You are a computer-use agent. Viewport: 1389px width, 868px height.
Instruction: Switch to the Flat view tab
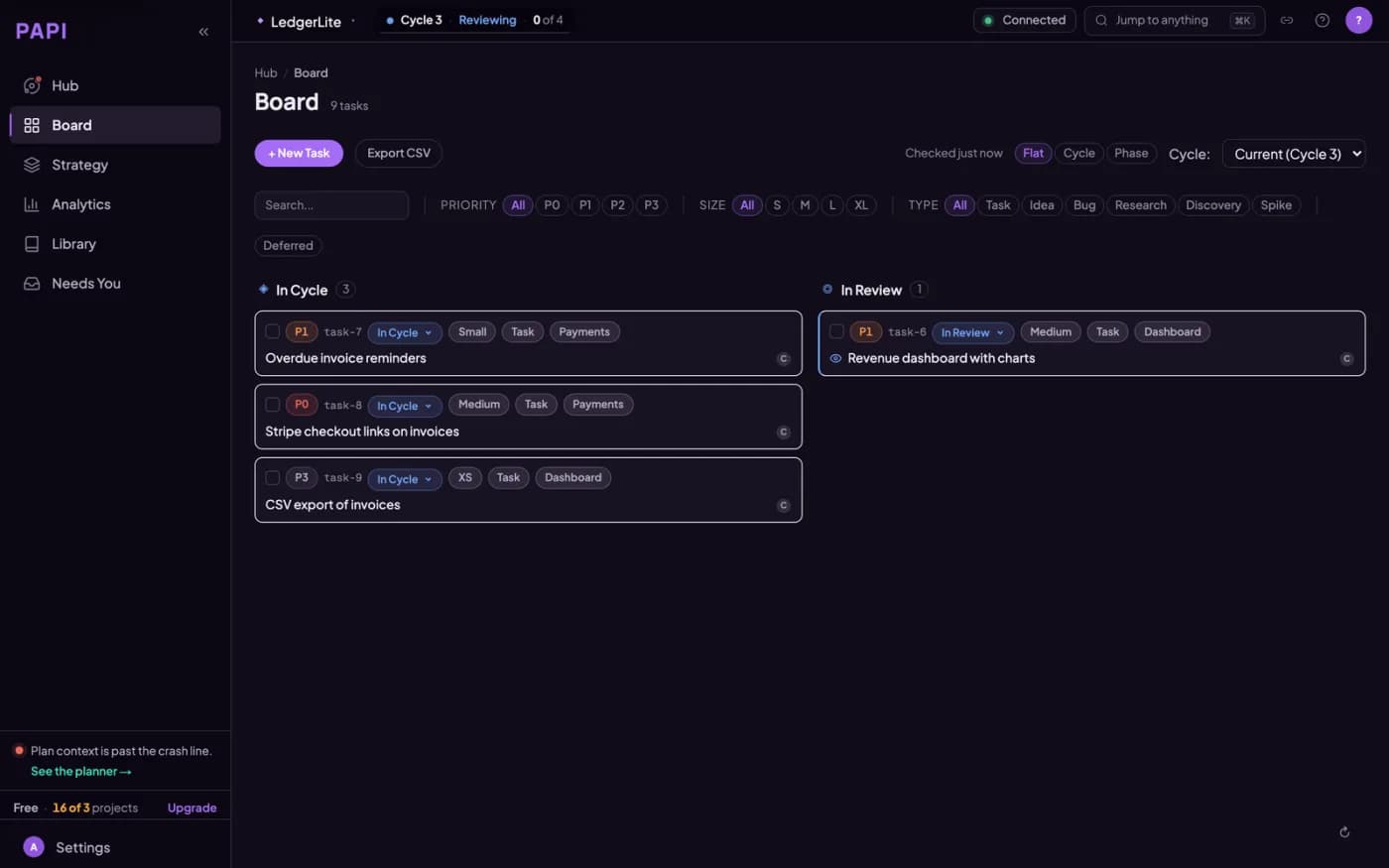1033,153
